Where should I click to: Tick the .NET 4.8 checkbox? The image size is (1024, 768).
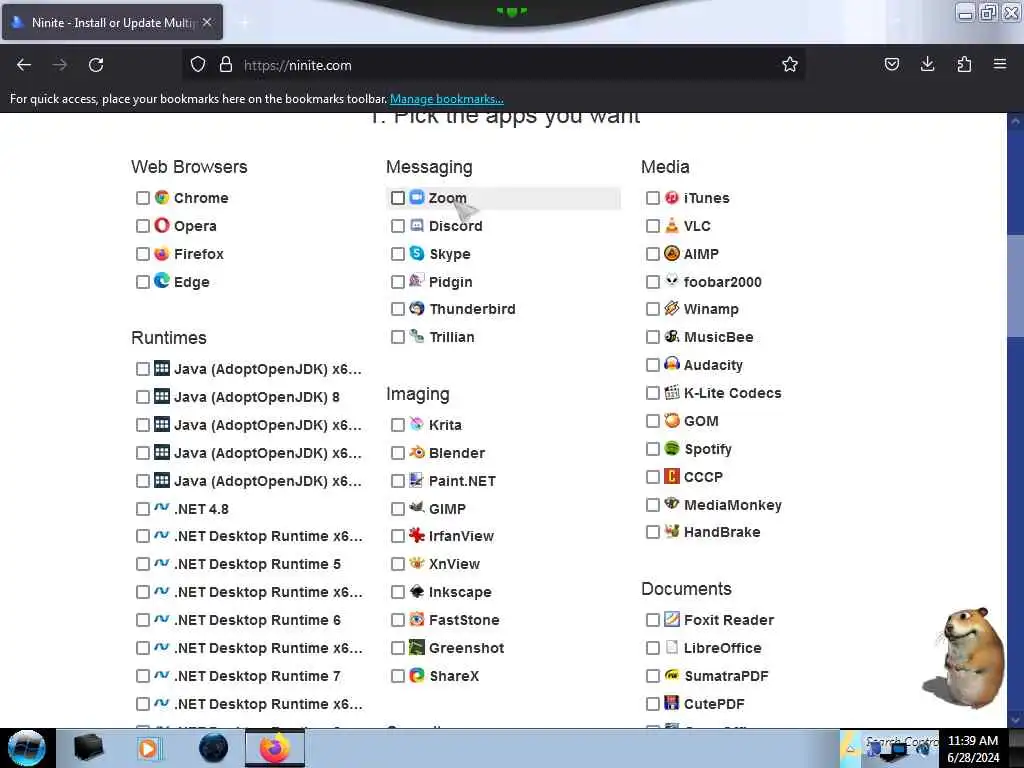pyautogui.click(x=142, y=509)
